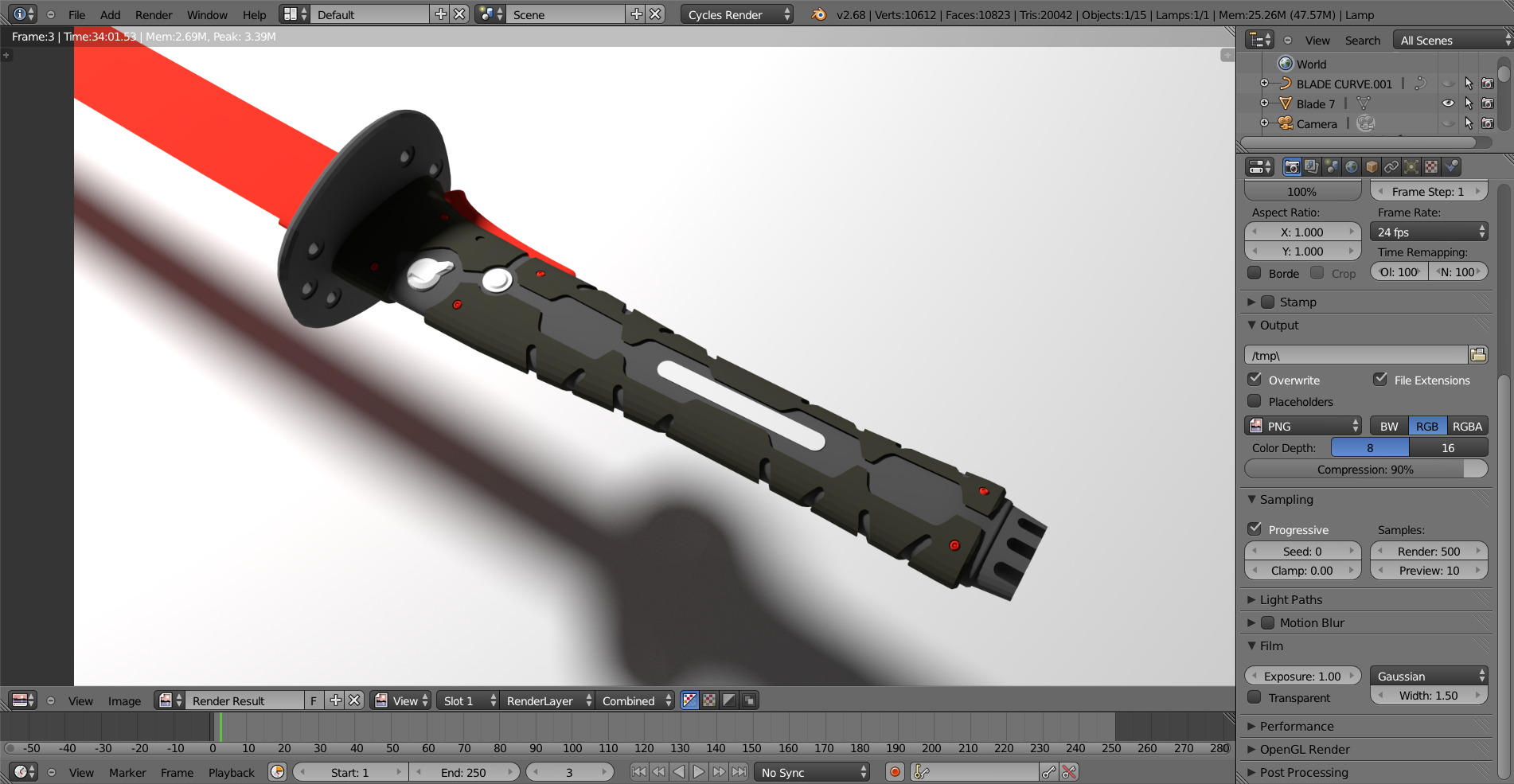The height and width of the screenshot is (784, 1514).
Task: Open the Object Data lamp tab
Action: (x=1411, y=166)
